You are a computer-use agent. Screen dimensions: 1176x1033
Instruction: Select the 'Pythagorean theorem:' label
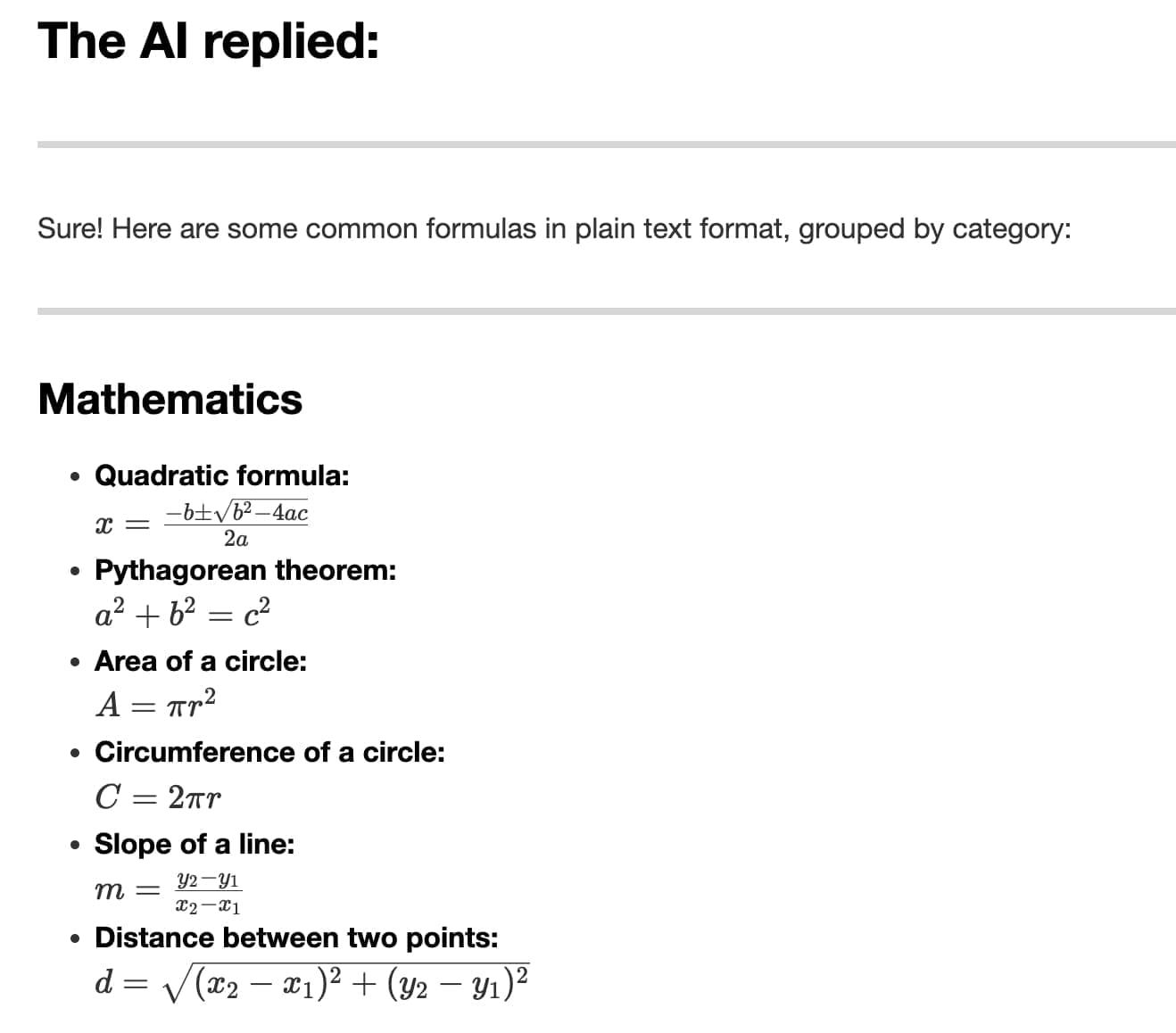click(x=245, y=570)
